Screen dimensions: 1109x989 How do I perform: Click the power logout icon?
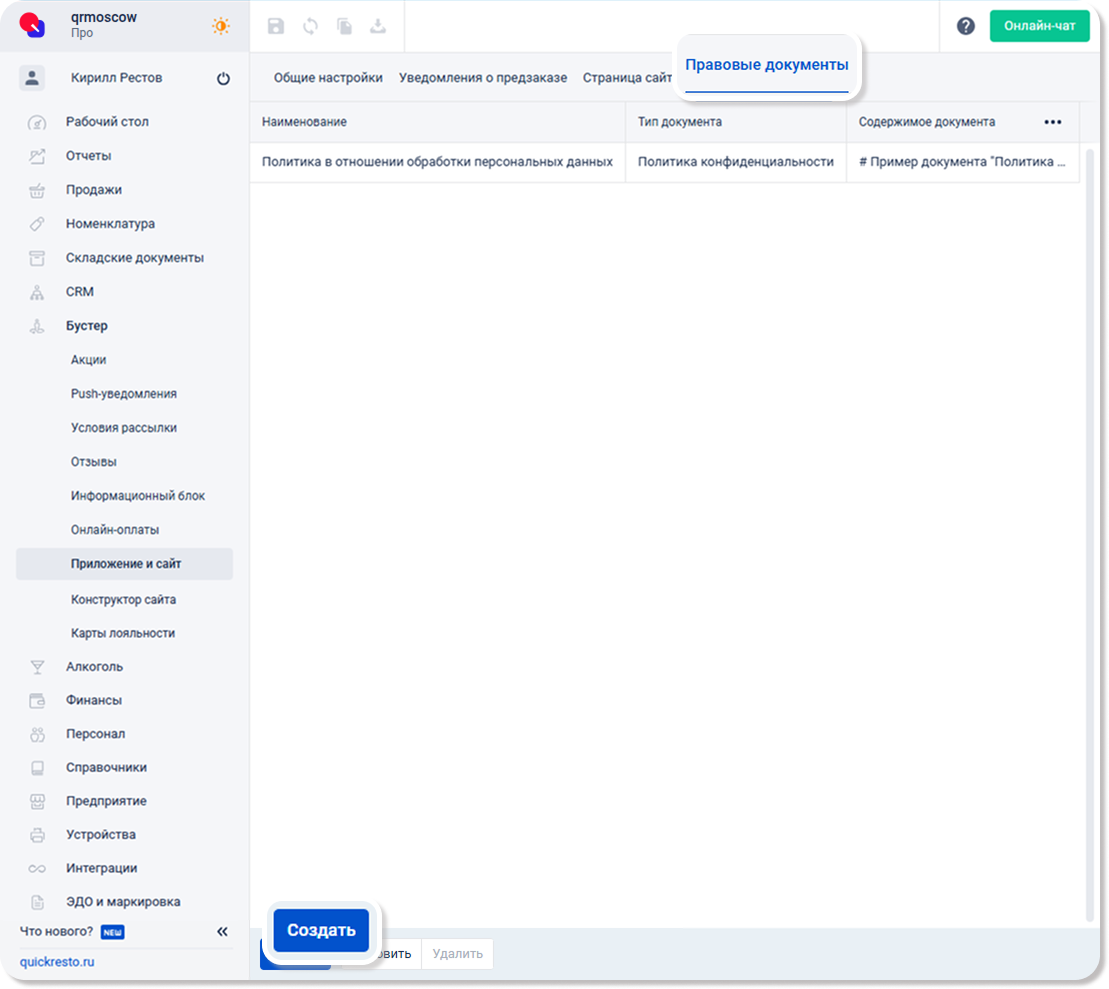223,79
